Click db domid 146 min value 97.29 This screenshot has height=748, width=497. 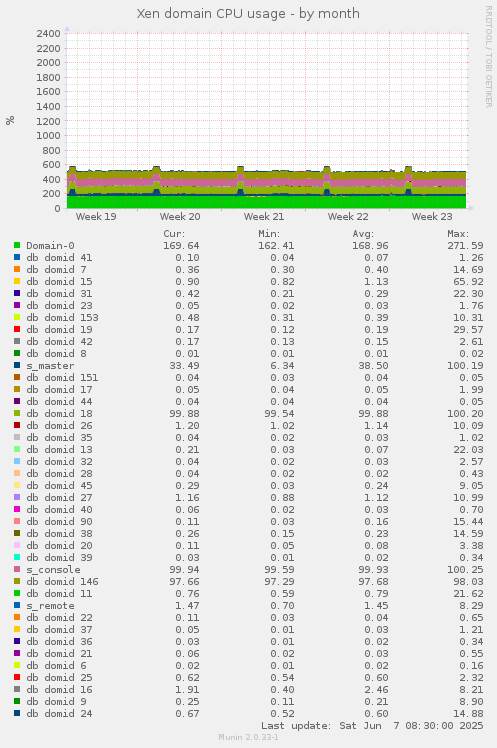pyautogui.click(x=279, y=582)
